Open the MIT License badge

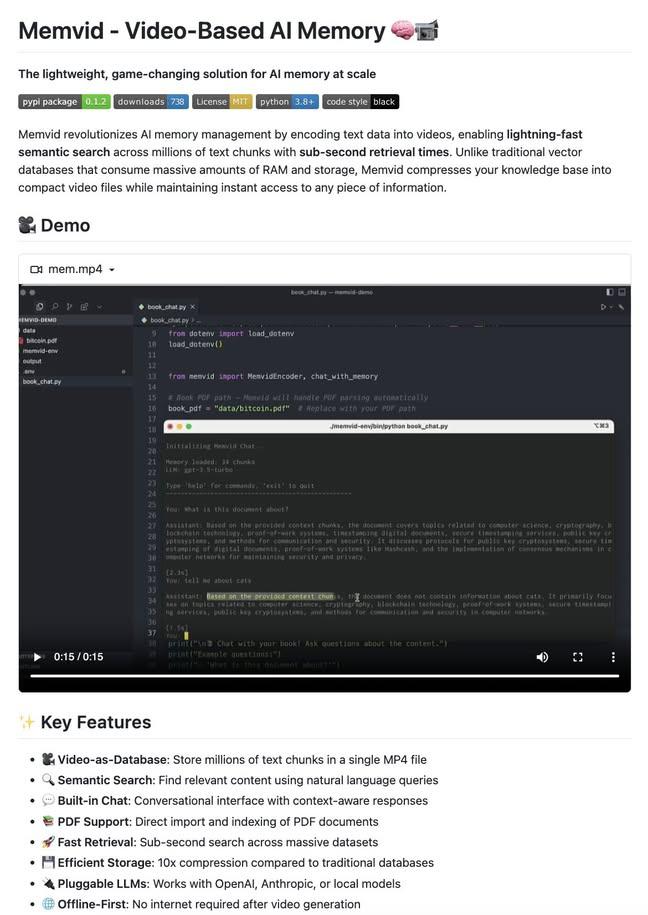(x=221, y=101)
